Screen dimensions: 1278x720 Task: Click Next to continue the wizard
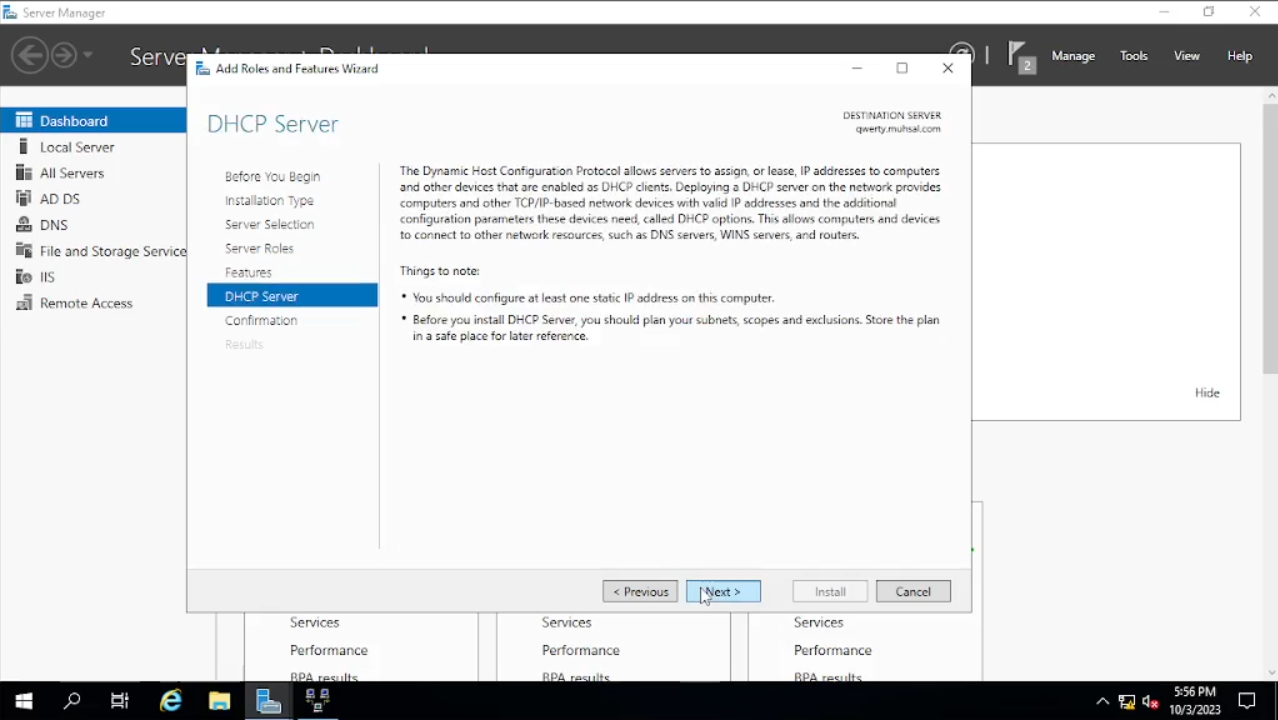[x=723, y=592]
